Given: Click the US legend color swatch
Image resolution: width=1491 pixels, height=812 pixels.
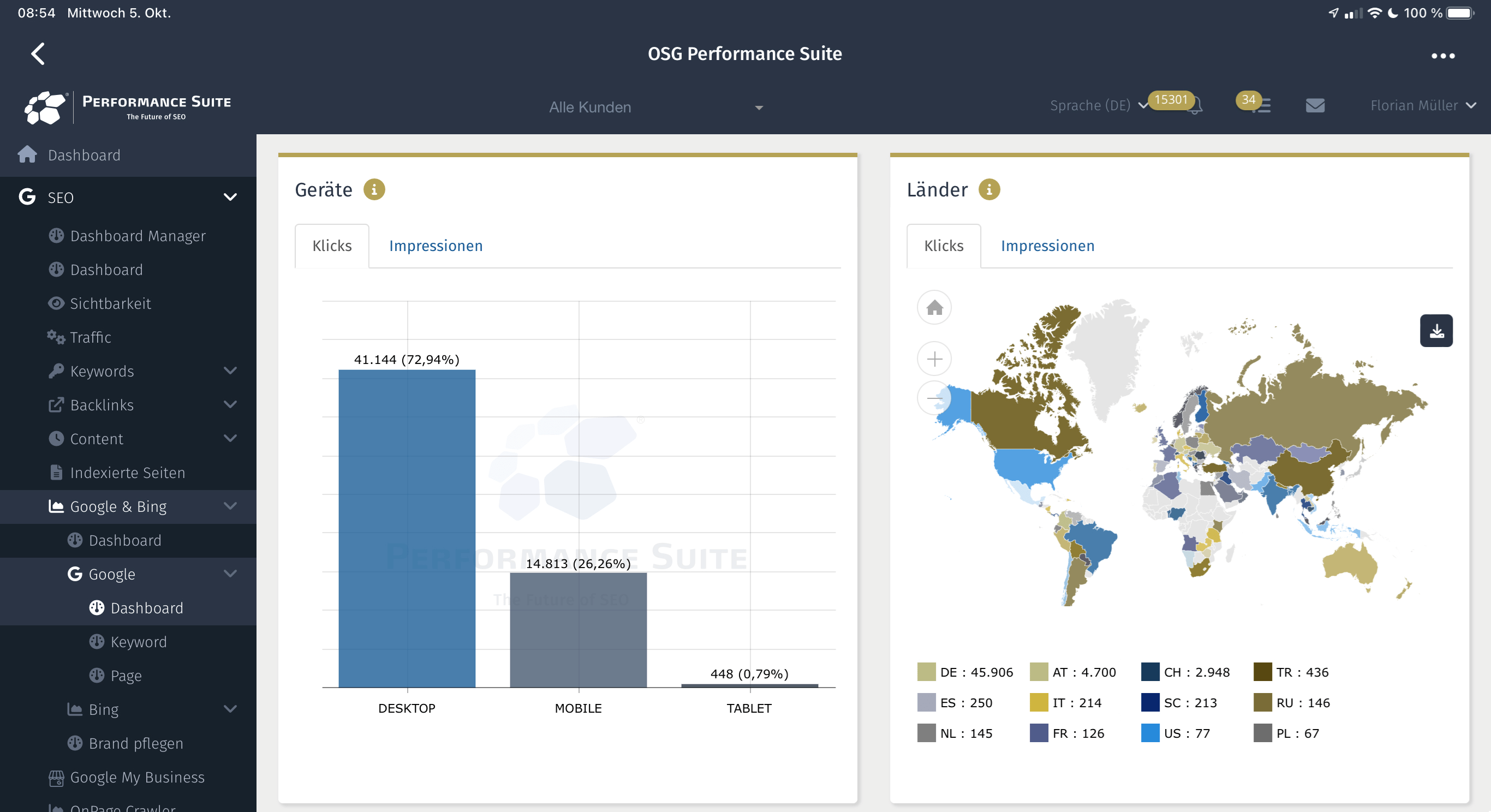Looking at the screenshot, I should (x=1150, y=733).
